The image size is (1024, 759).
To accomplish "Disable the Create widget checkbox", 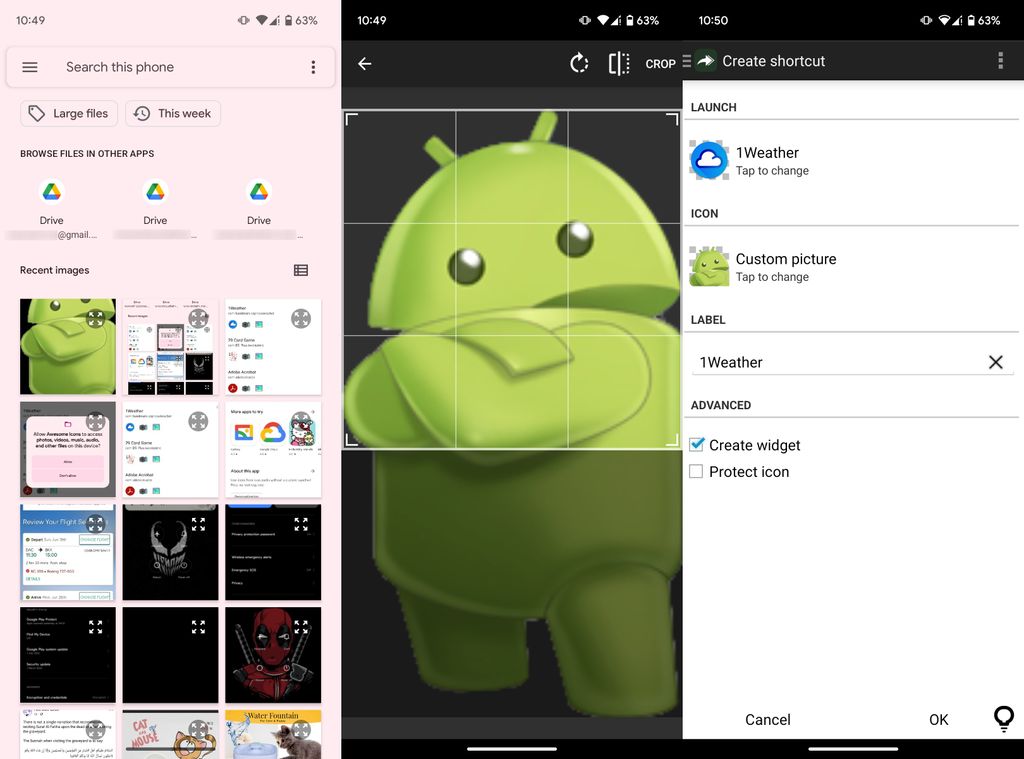I will 696,444.
